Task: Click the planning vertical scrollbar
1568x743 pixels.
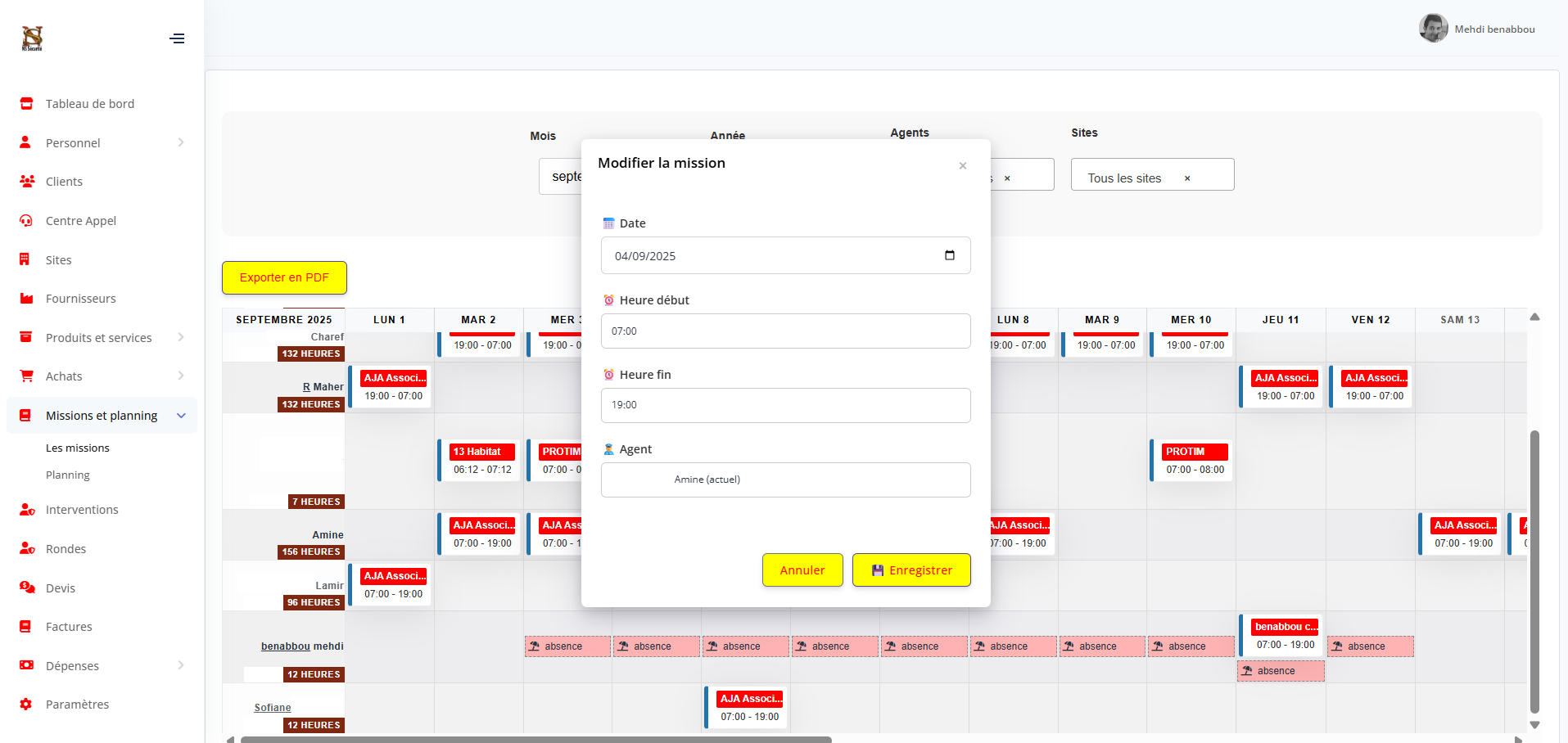Action: (1534, 571)
